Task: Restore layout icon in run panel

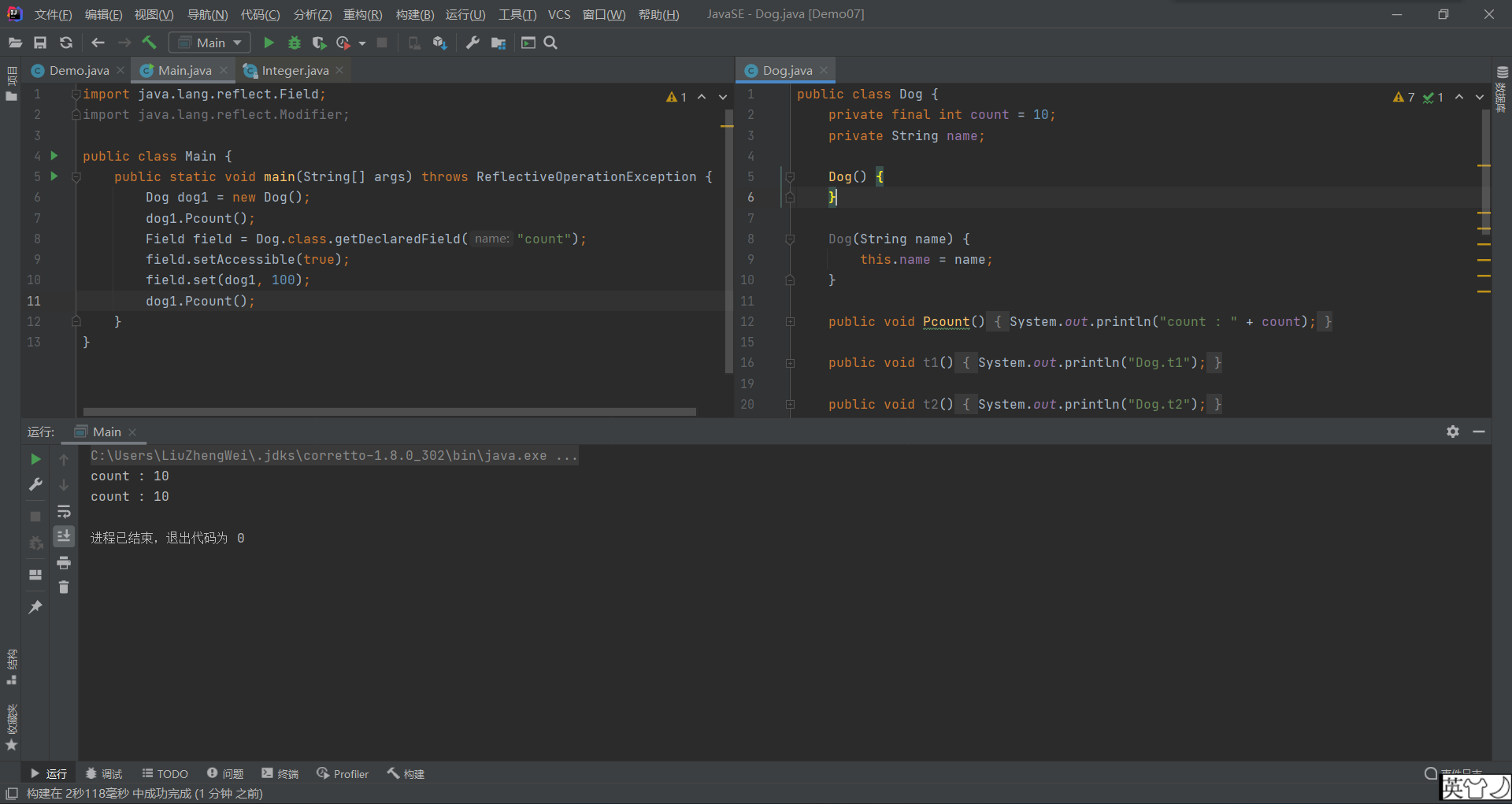Action: (x=35, y=575)
